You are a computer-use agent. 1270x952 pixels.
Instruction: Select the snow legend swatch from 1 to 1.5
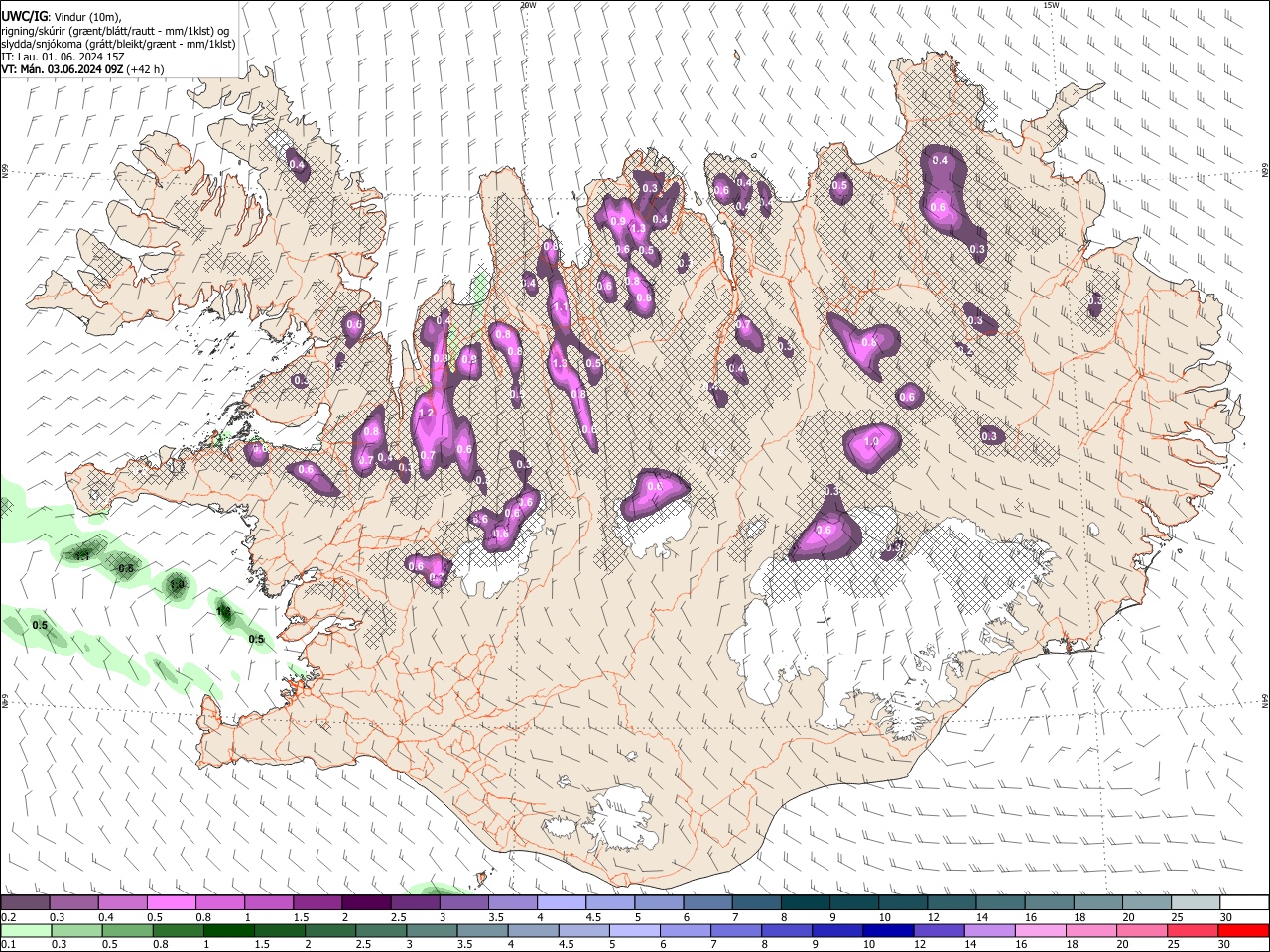point(268,903)
